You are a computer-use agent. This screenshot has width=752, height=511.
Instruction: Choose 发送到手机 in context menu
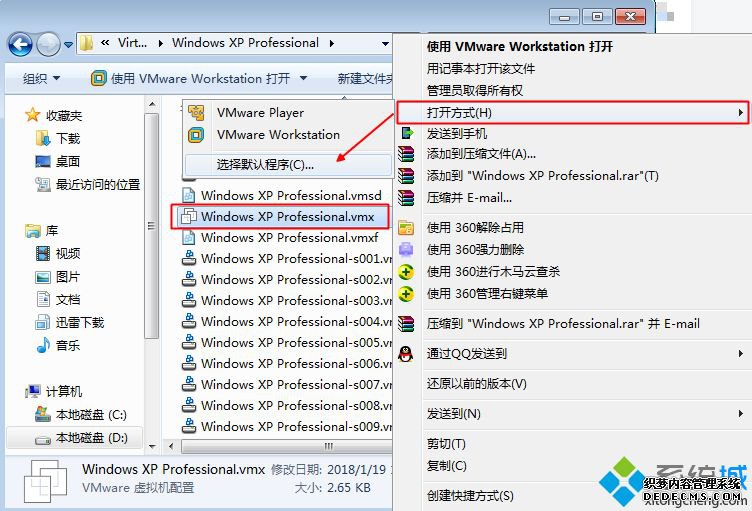coord(572,133)
